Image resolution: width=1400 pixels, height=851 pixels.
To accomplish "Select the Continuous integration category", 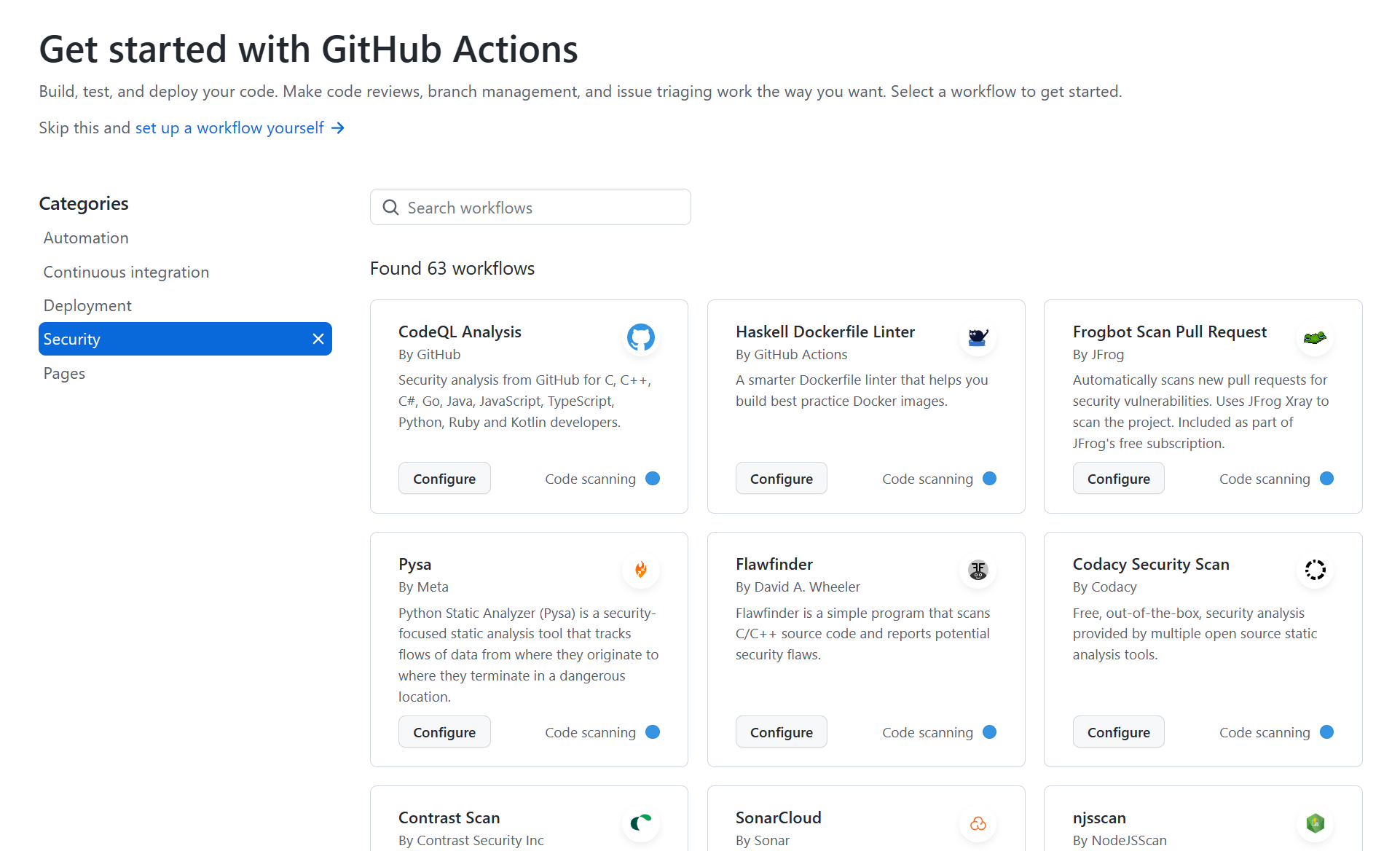I will [x=125, y=272].
